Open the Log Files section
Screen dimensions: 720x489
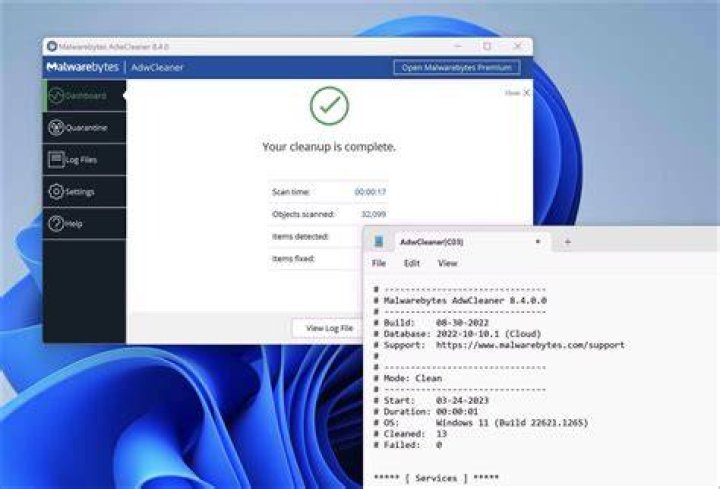click(84, 160)
